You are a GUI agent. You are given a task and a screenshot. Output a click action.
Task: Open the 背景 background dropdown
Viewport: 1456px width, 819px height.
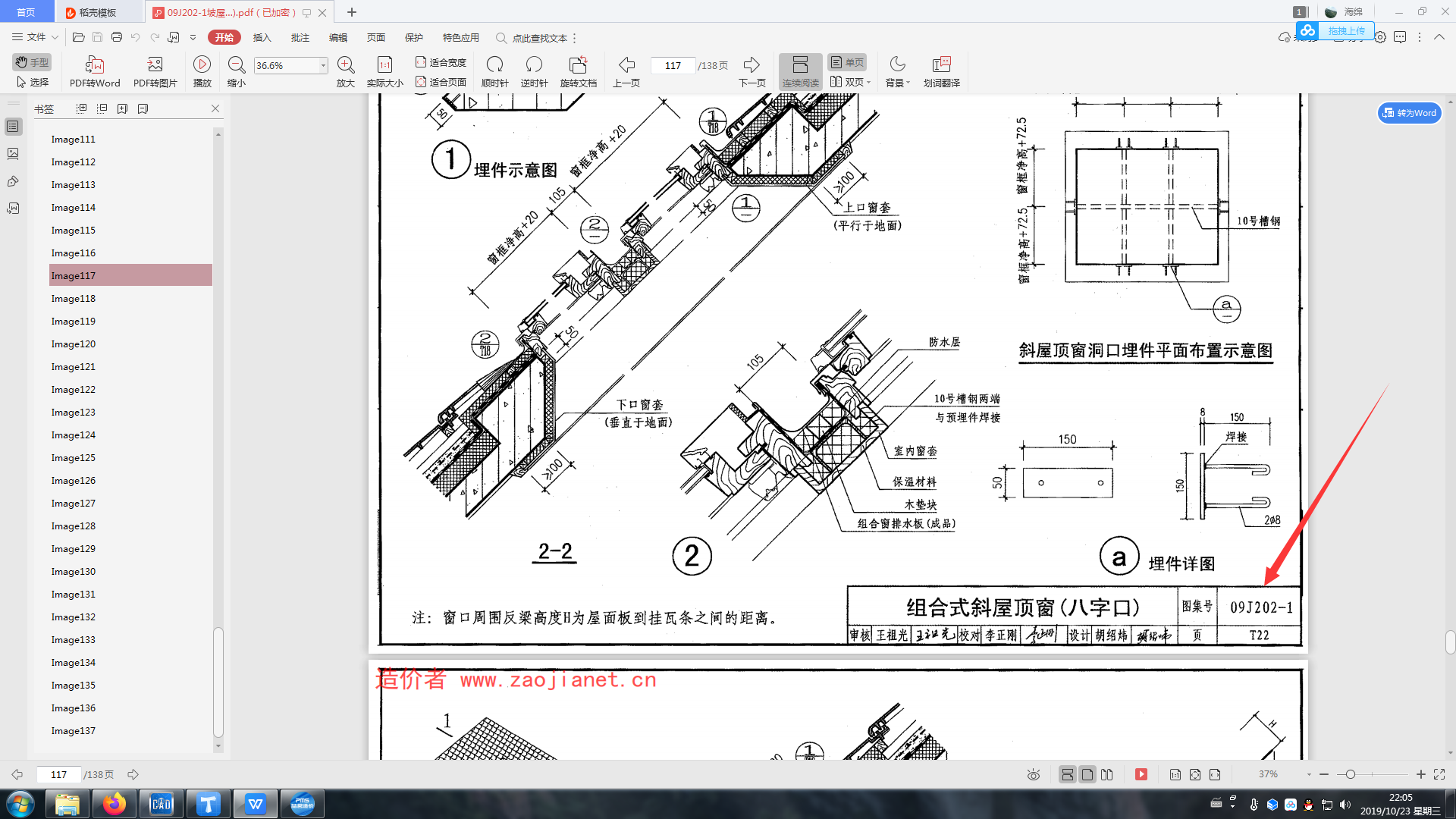point(897,72)
